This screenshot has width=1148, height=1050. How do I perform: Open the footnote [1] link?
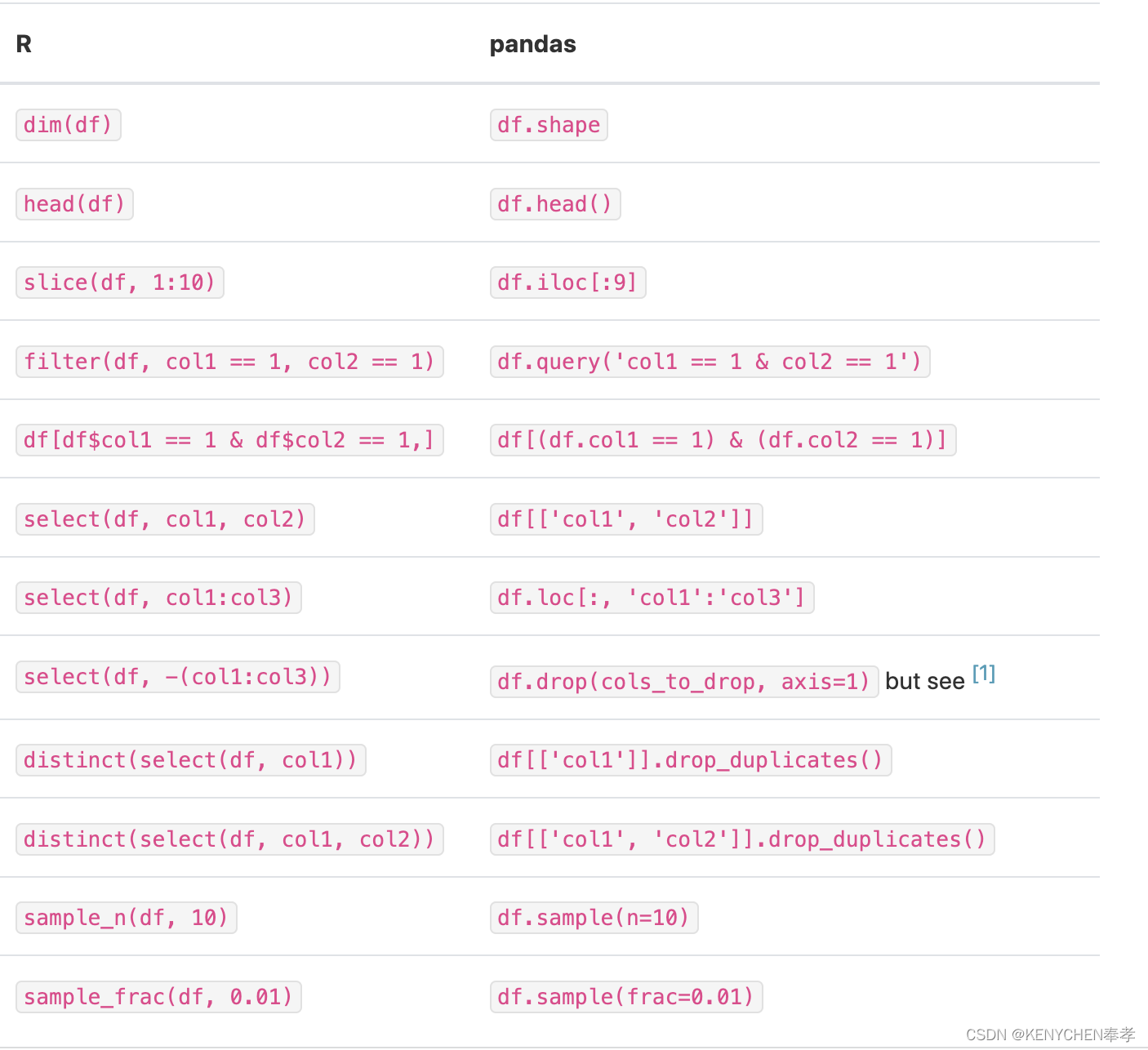tap(984, 674)
